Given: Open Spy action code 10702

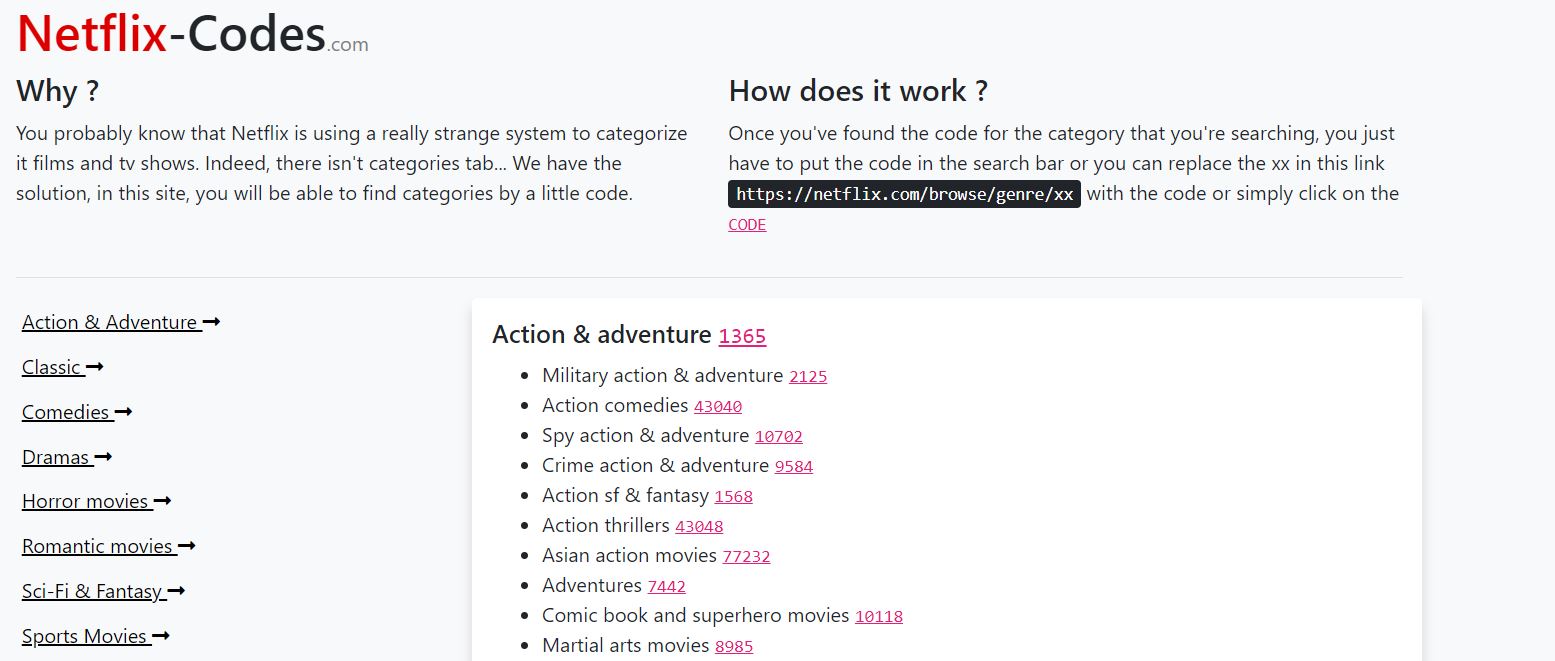Looking at the screenshot, I should (779, 437).
